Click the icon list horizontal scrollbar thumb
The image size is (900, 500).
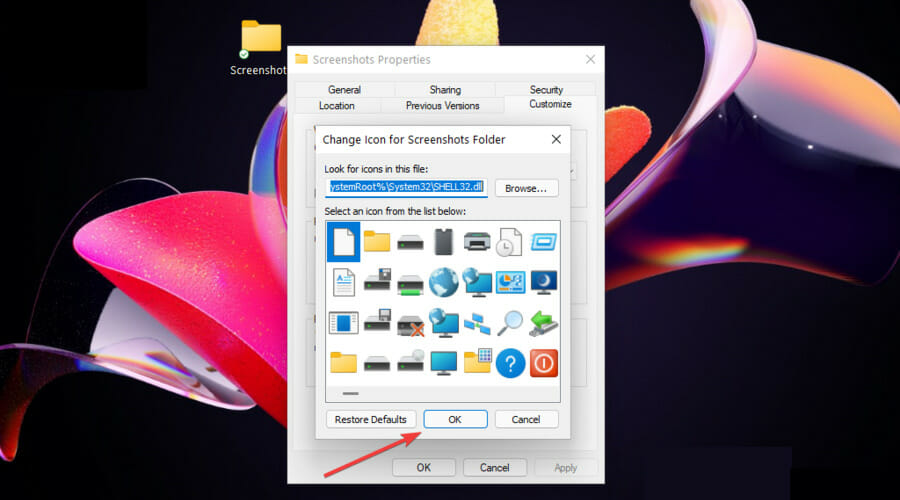pyautogui.click(x=350, y=393)
